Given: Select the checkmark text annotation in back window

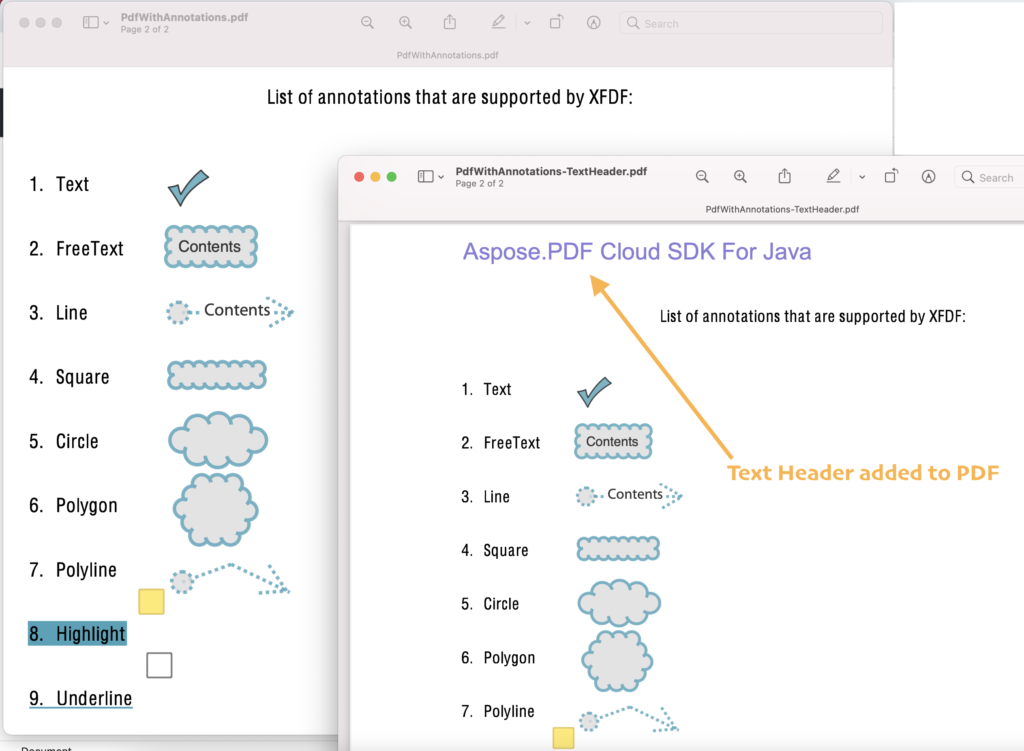Looking at the screenshot, I should coord(188,188).
